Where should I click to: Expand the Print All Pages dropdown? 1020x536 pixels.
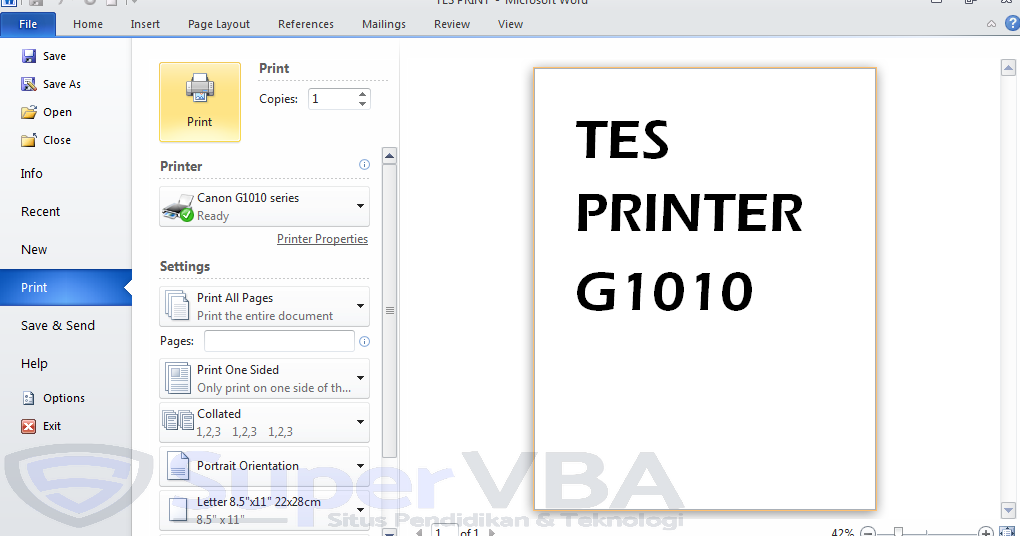click(x=360, y=306)
